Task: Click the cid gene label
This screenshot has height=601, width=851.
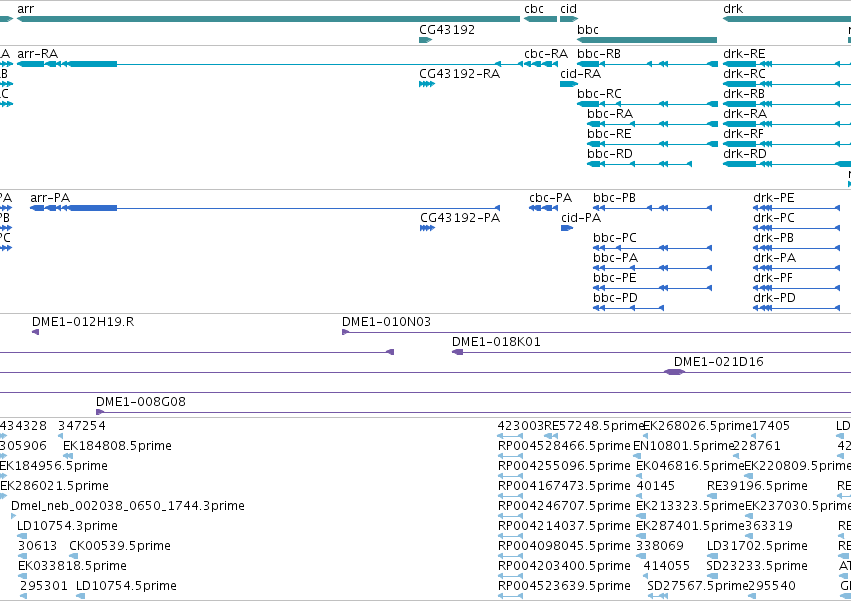Action: (568, 9)
